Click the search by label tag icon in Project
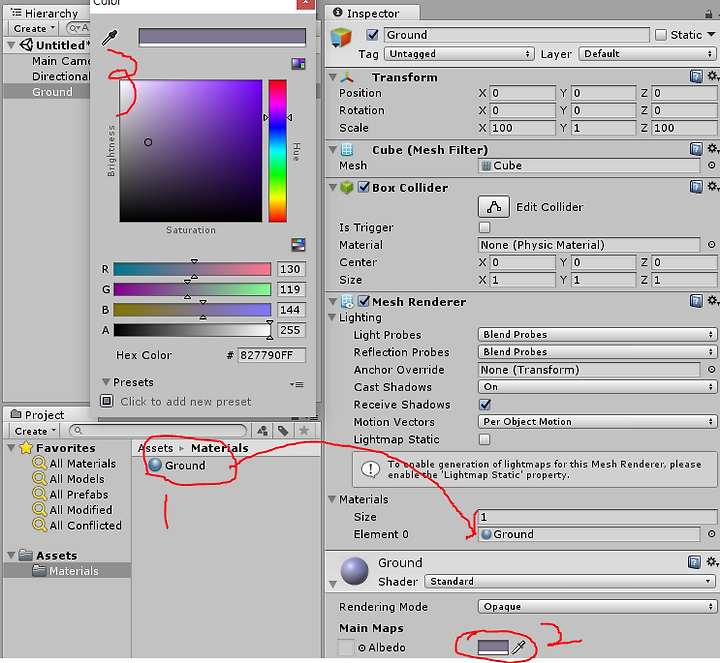The image size is (720, 663). (x=283, y=431)
